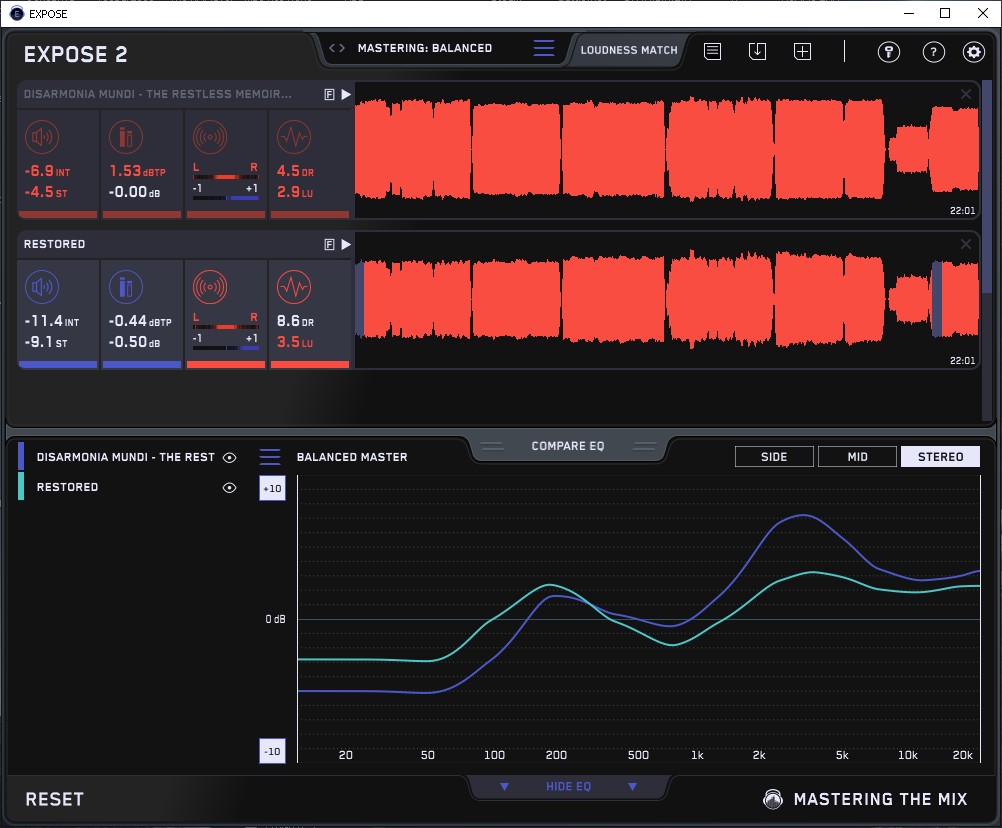Select the Mid EQ channel tab
The width and height of the screenshot is (1002, 828).
pos(857,457)
